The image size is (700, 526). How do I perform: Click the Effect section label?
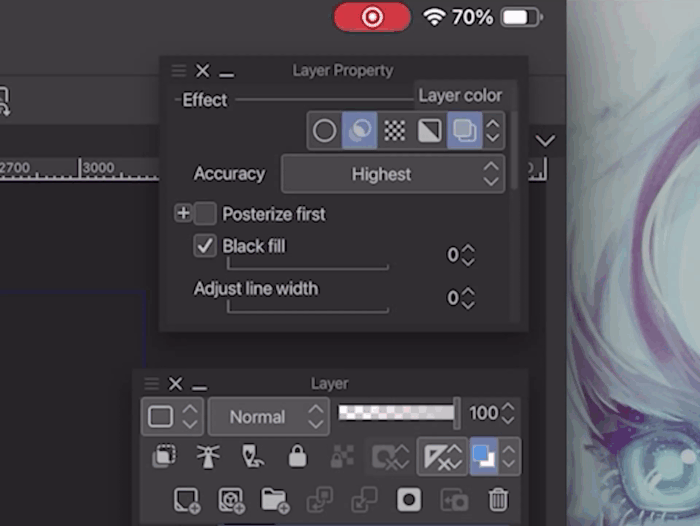[x=205, y=100]
